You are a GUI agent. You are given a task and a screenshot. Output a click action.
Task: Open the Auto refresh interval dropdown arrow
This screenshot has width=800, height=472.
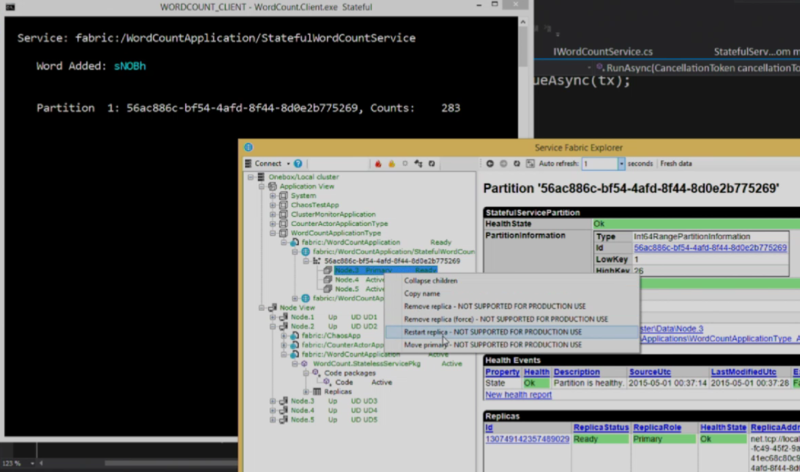point(621,163)
